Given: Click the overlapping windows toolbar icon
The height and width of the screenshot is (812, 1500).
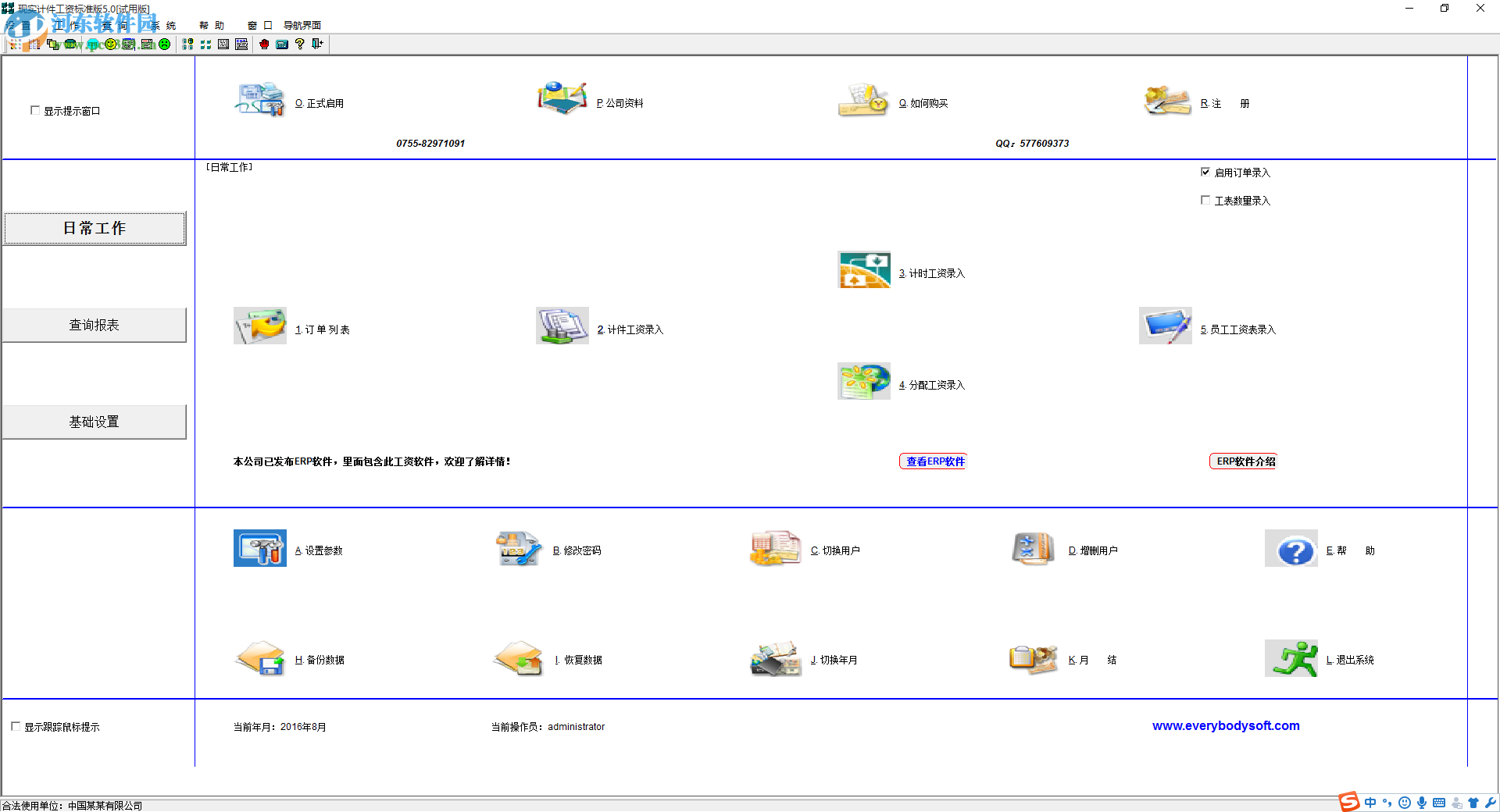Looking at the screenshot, I should (x=52, y=45).
